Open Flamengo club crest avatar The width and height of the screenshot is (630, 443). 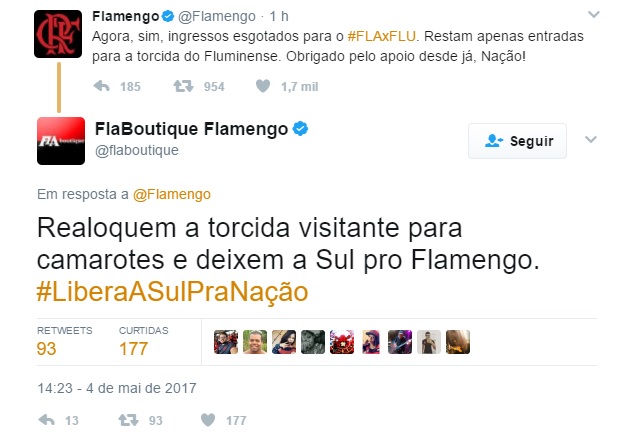click(x=58, y=34)
